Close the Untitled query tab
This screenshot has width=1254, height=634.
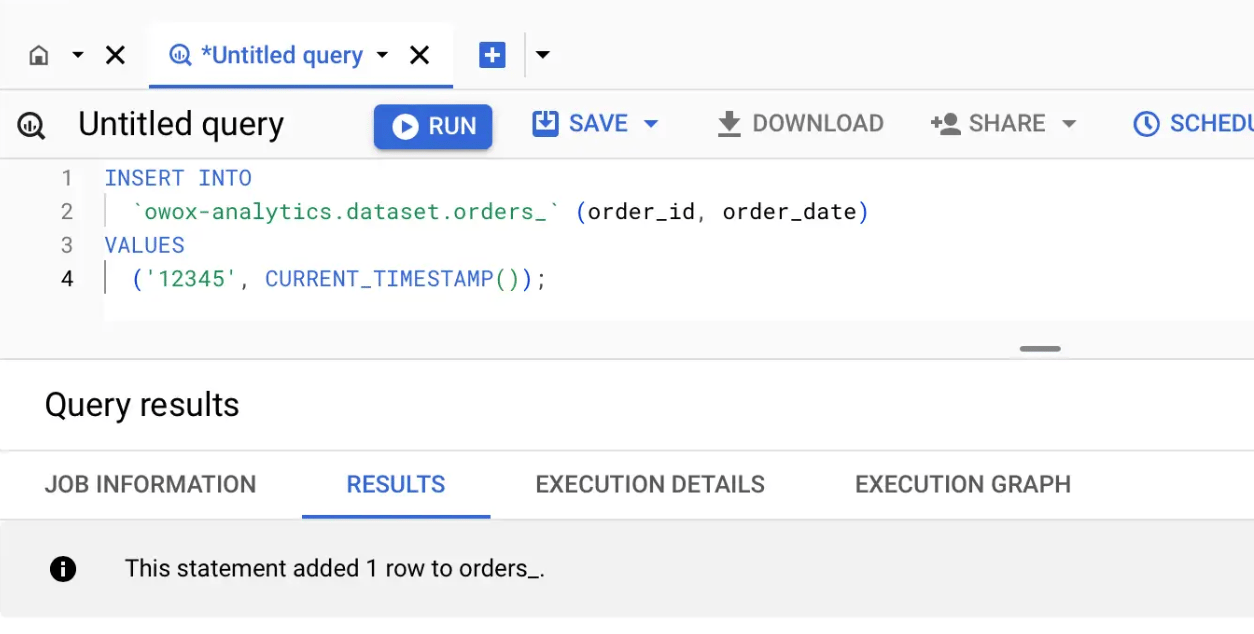pyautogui.click(x=420, y=55)
